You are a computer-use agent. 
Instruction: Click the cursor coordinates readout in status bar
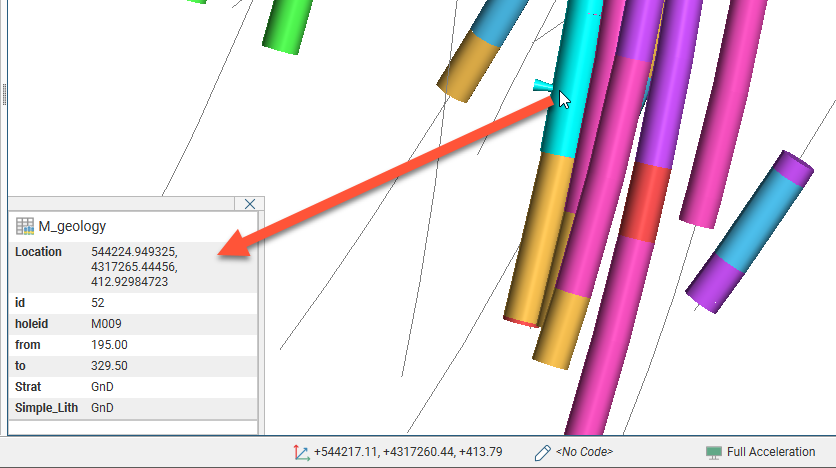coord(408,452)
